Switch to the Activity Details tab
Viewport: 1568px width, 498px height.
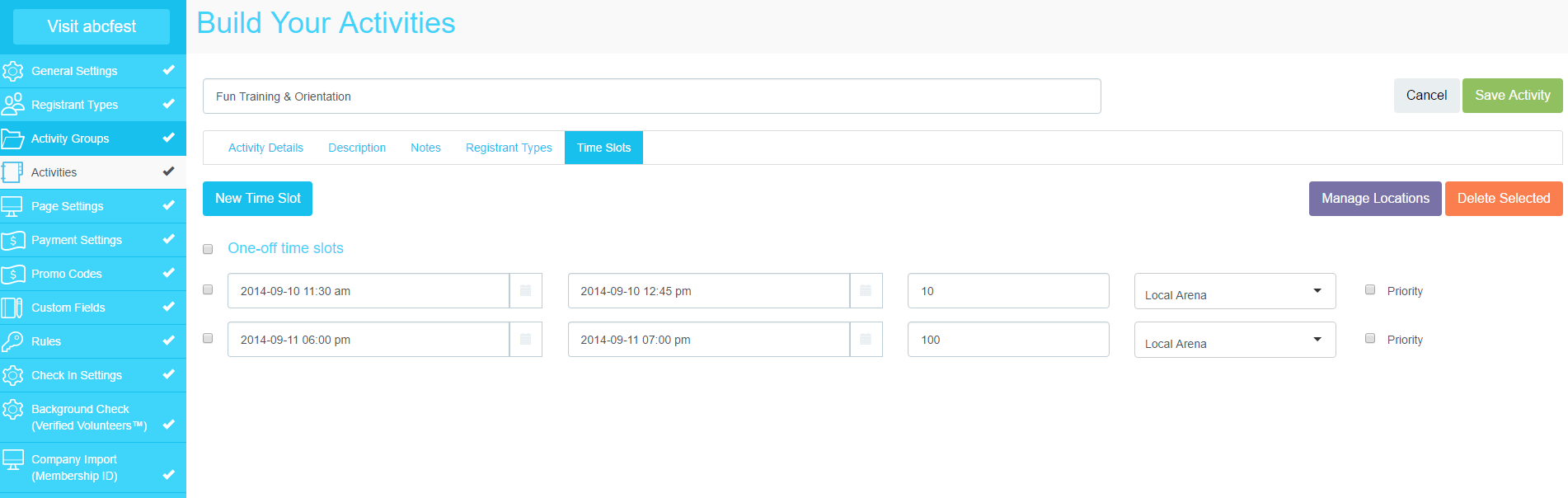tap(265, 148)
